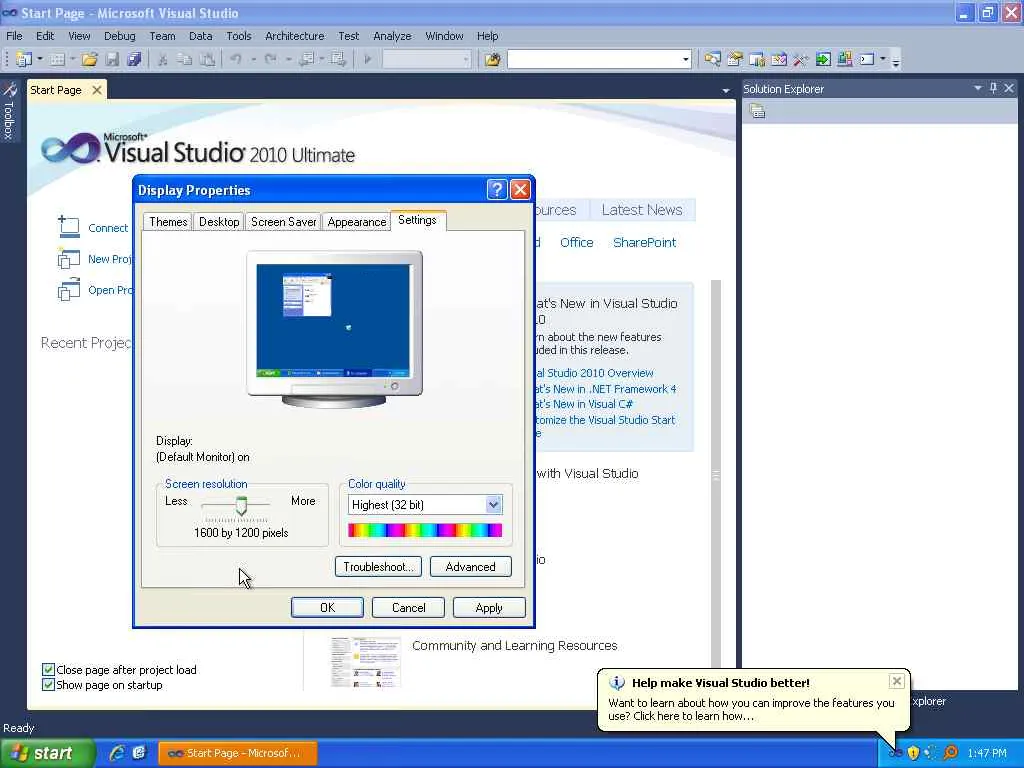Viewport: 1024px width, 768px height.
Task: Click the Copy toolbar icon
Action: [x=185, y=59]
